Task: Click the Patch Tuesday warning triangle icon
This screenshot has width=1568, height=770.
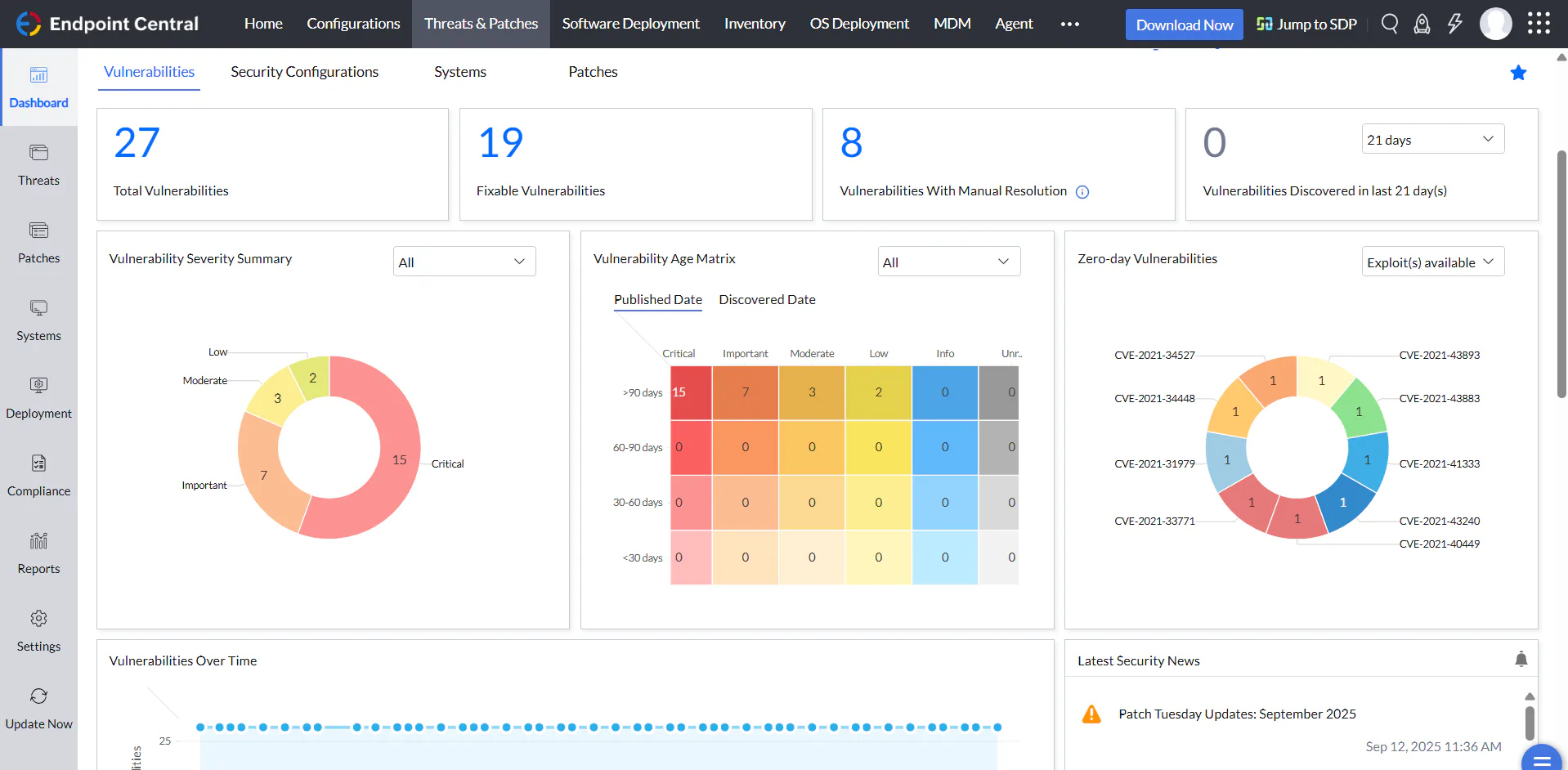Action: (x=1091, y=714)
